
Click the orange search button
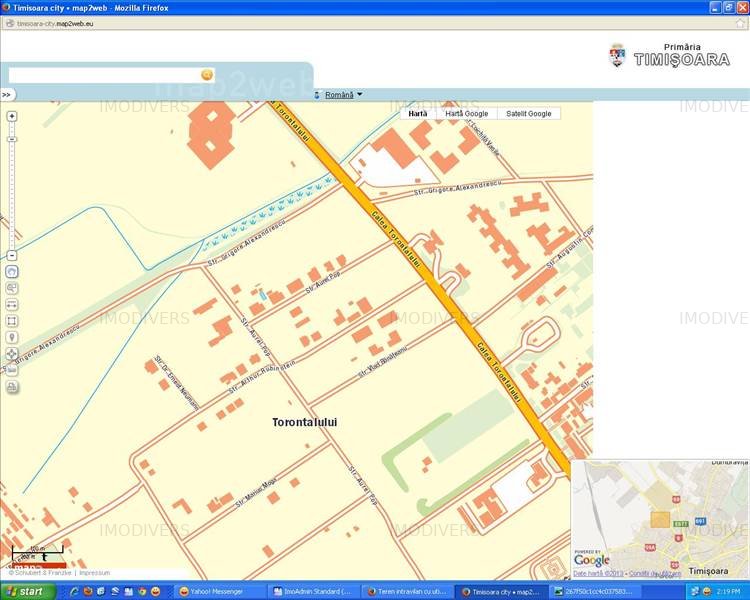[x=207, y=75]
